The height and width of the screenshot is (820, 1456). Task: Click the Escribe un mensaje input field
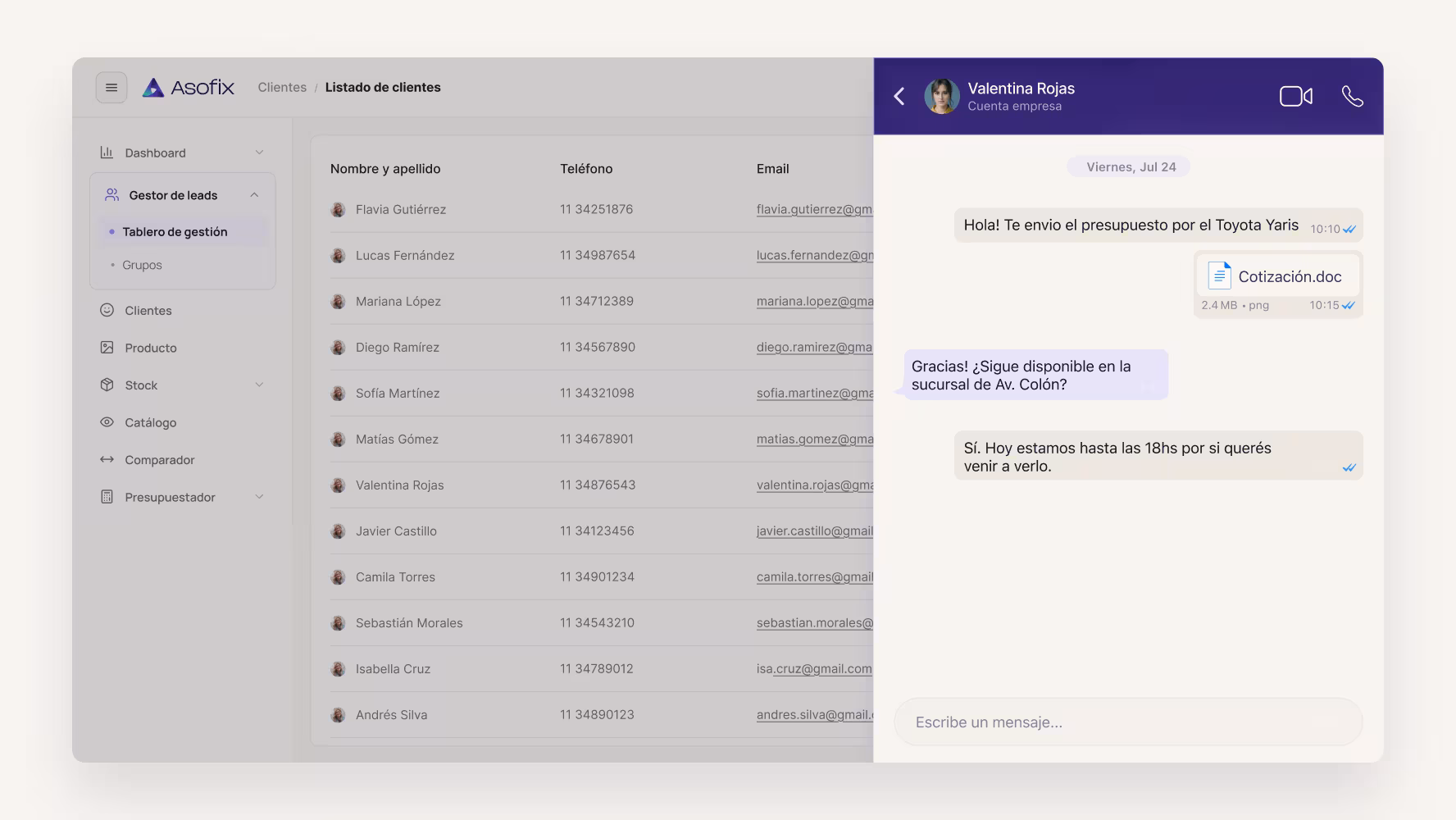click(1128, 722)
